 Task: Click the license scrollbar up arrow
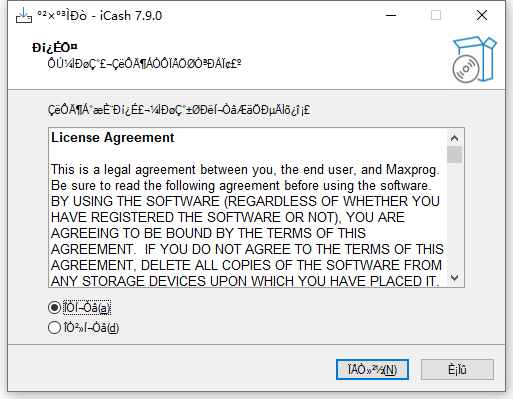pyautogui.click(x=454, y=138)
